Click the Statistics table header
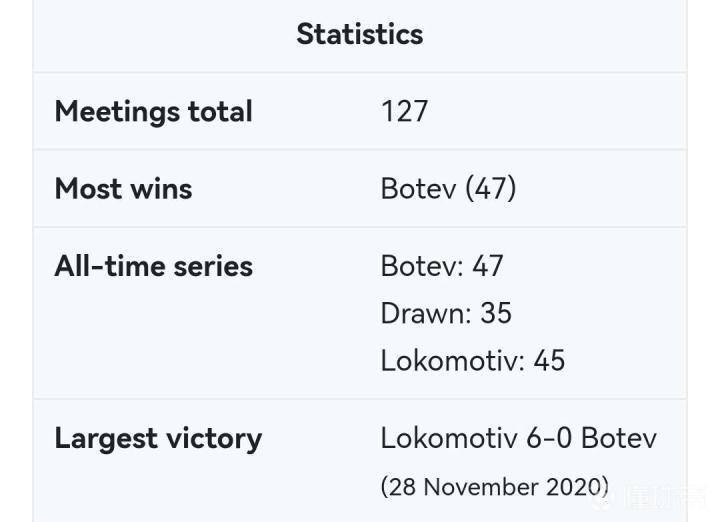The width and height of the screenshot is (720, 522). 359,34
